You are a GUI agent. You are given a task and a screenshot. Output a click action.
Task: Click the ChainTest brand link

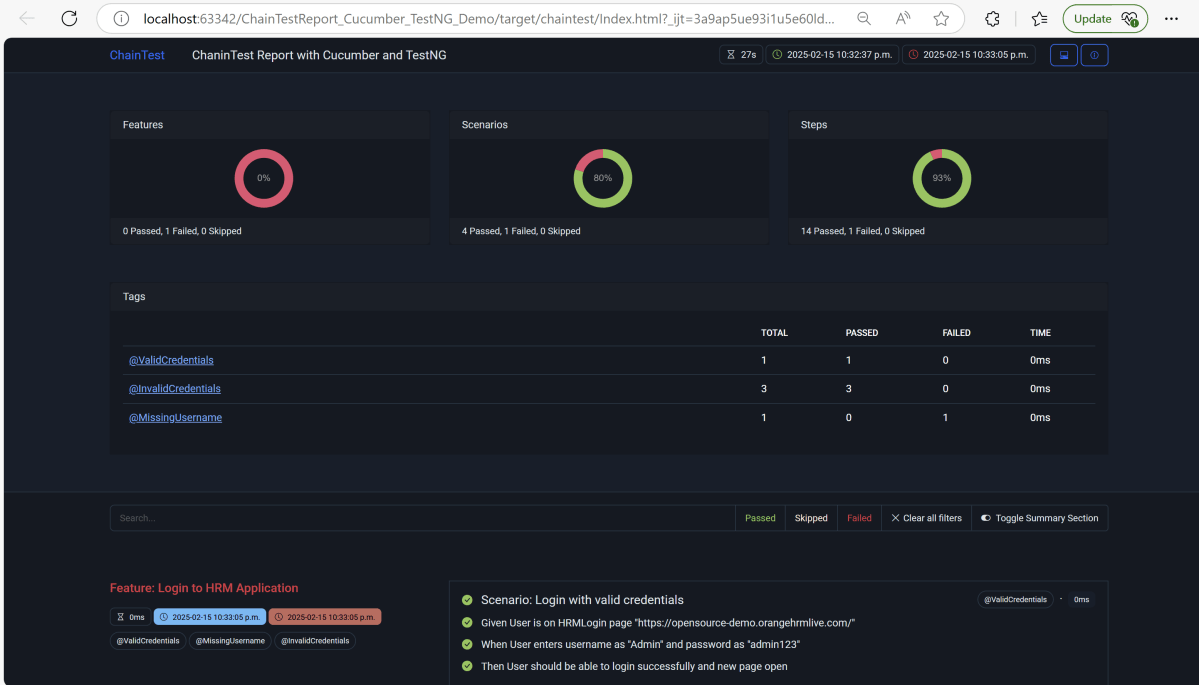pos(137,55)
